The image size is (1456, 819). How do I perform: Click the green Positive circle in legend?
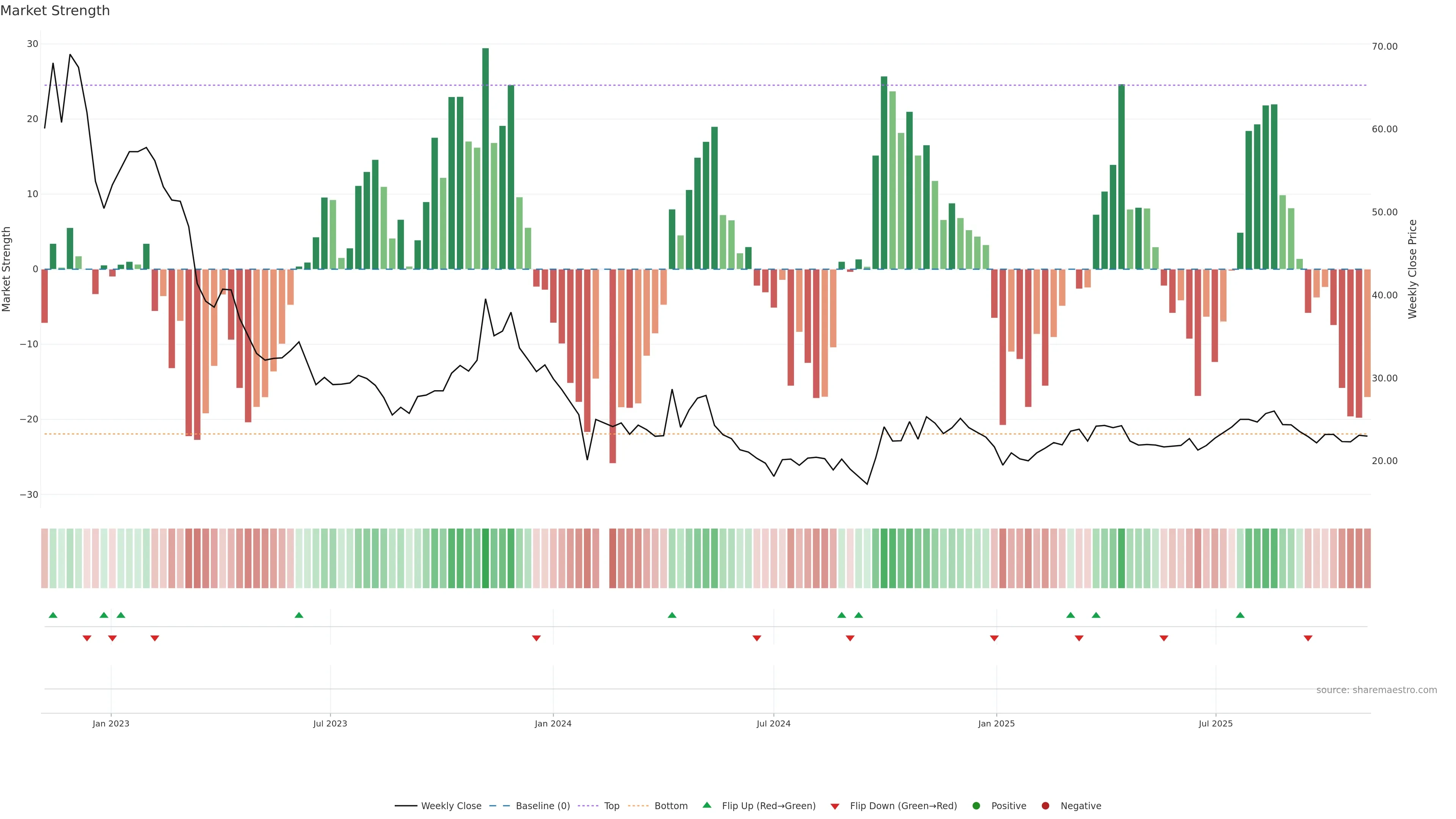click(976, 805)
